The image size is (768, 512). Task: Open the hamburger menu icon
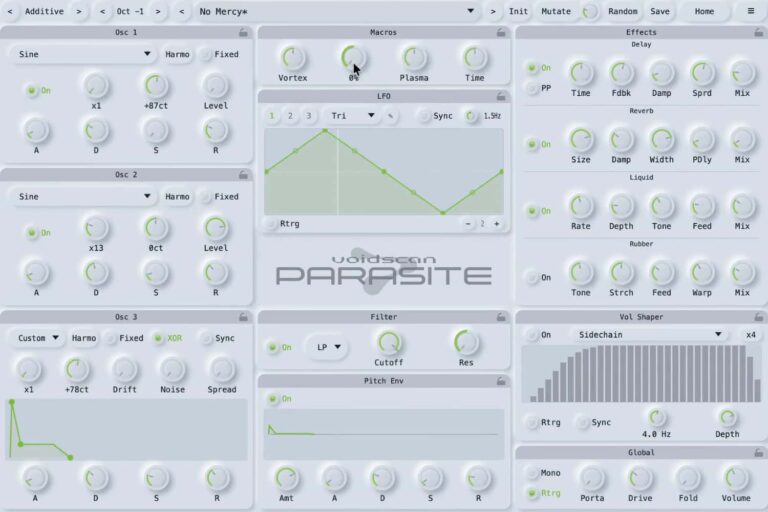click(751, 11)
